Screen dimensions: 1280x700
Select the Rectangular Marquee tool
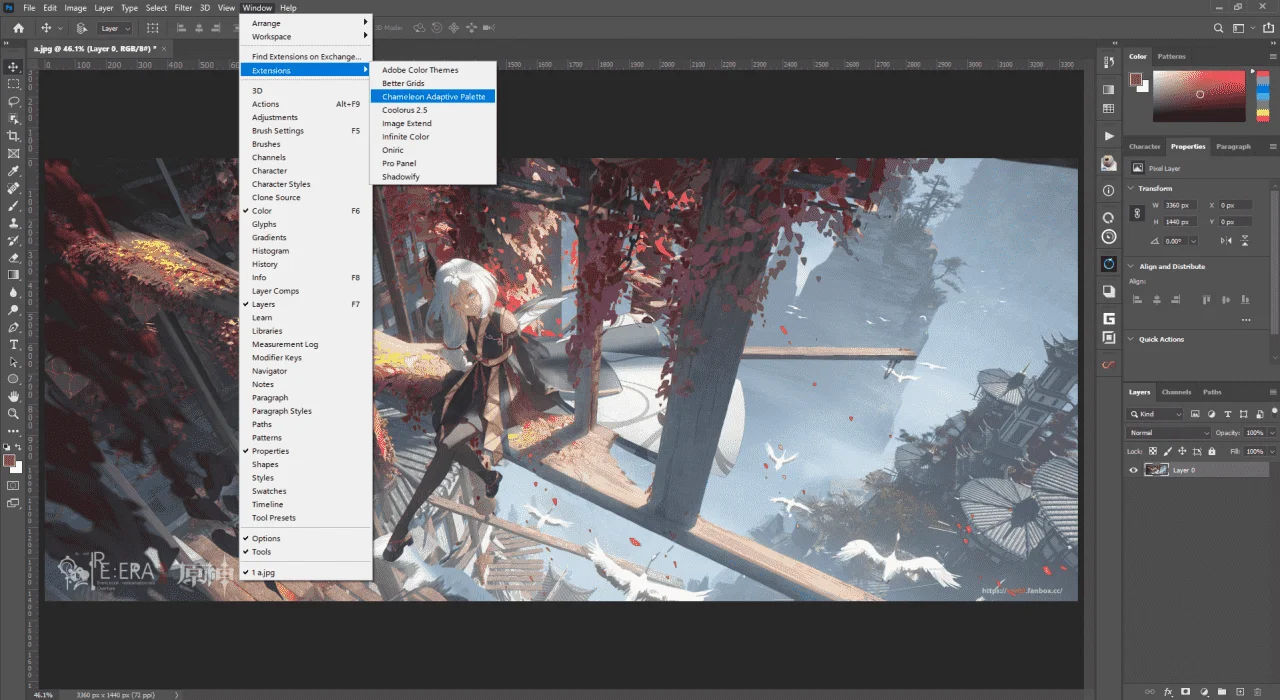click(x=13, y=84)
